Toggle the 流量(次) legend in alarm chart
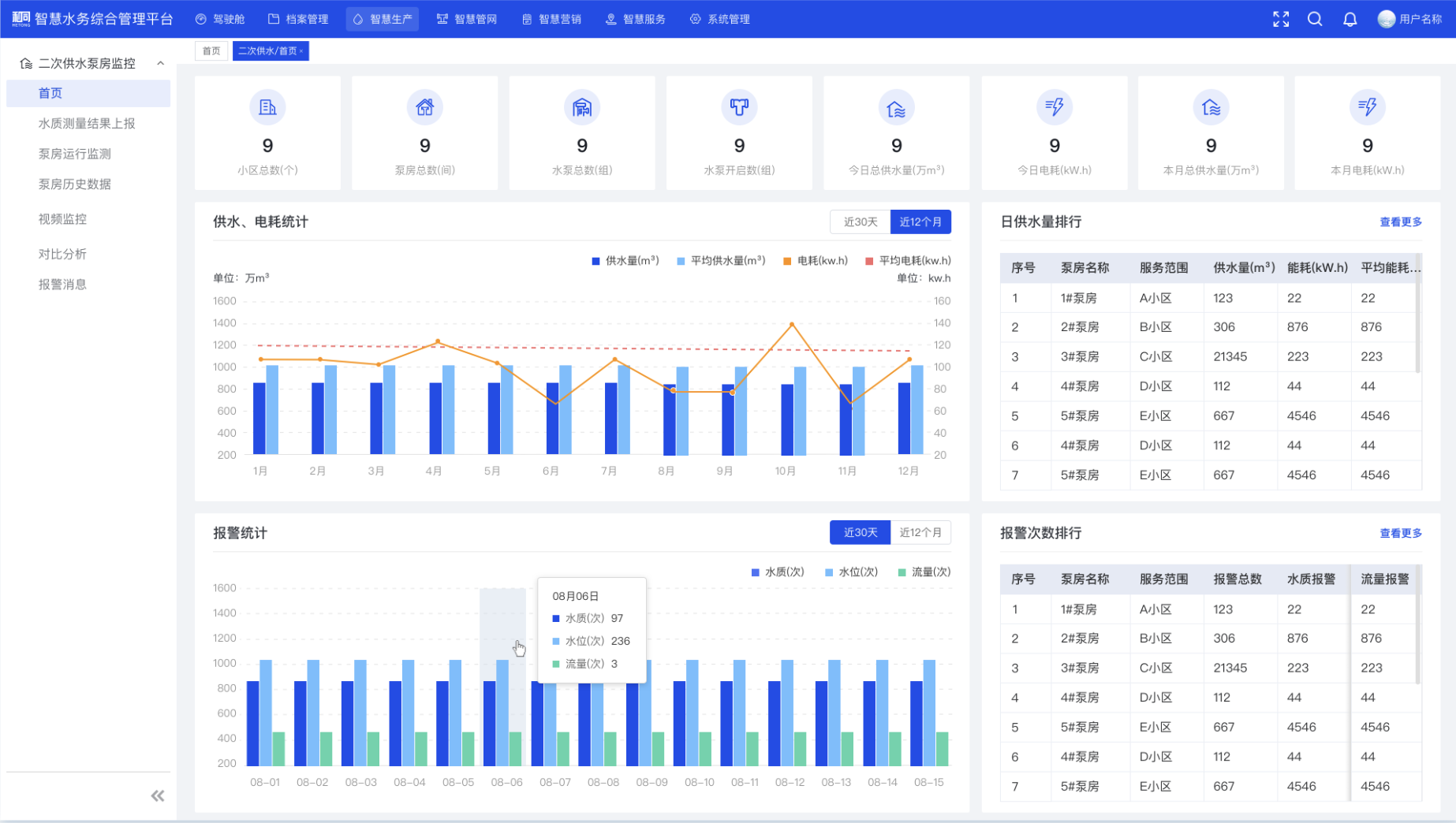 click(925, 572)
